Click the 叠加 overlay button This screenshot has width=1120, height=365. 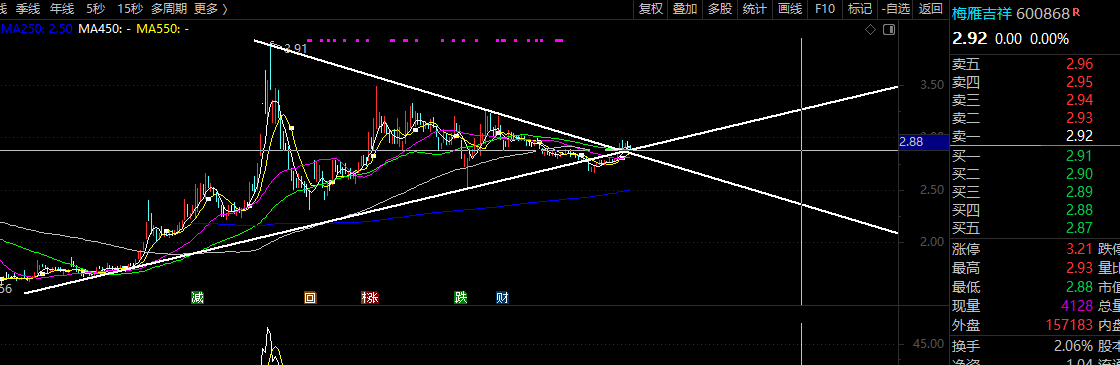point(685,9)
